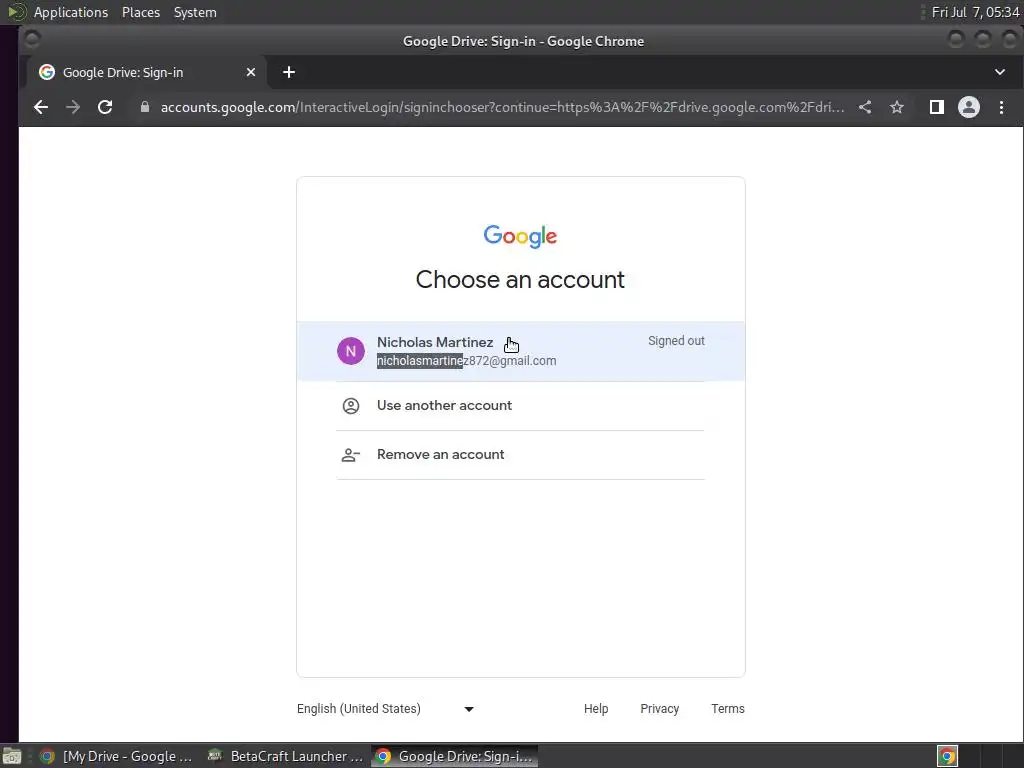The image size is (1024, 768).
Task: Reload the sign-in page
Action: click(x=105, y=107)
